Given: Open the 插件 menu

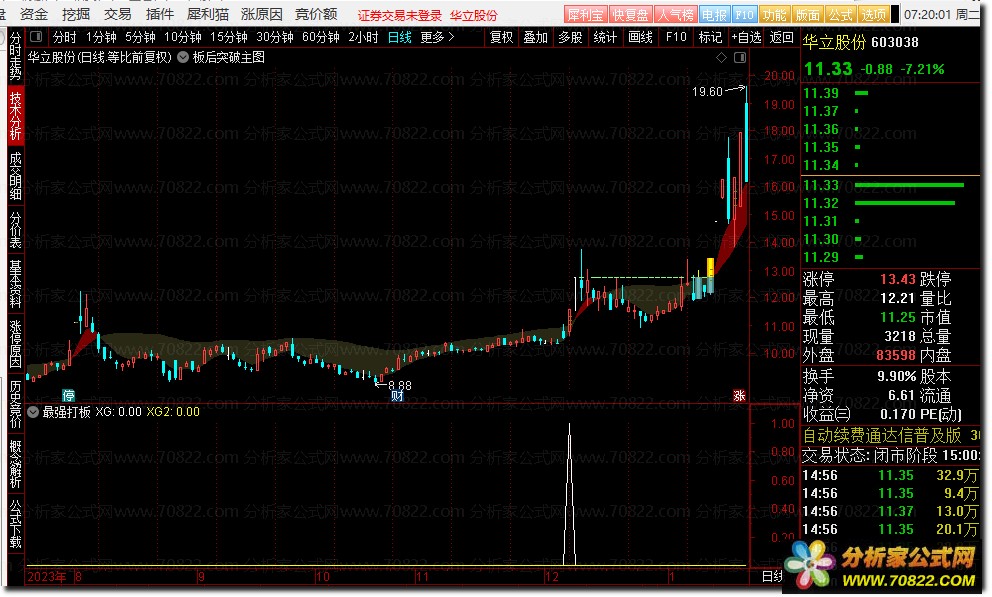Looking at the screenshot, I should pyautogui.click(x=159, y=14).
